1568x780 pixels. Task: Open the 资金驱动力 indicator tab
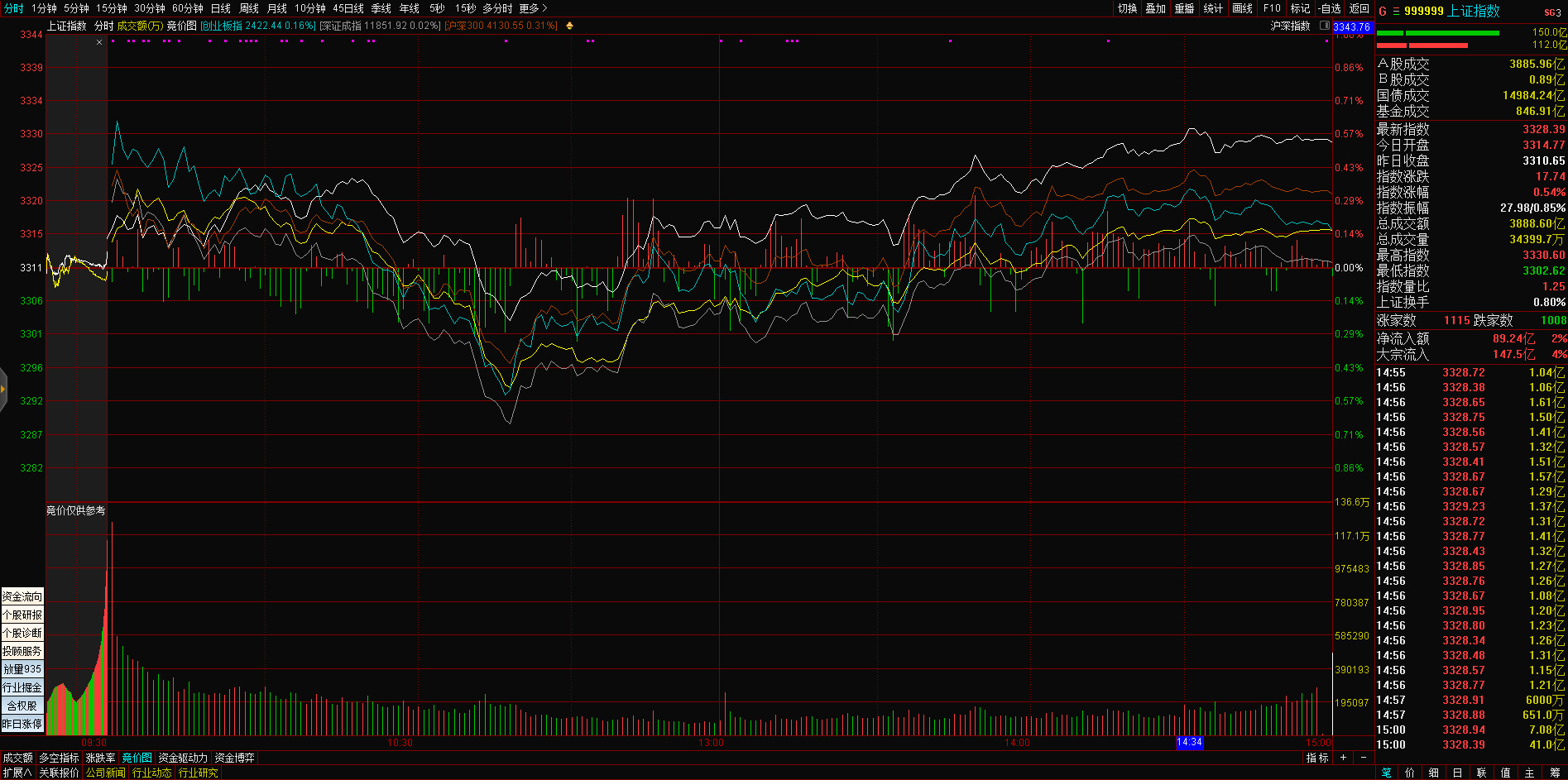pos(183,758)
